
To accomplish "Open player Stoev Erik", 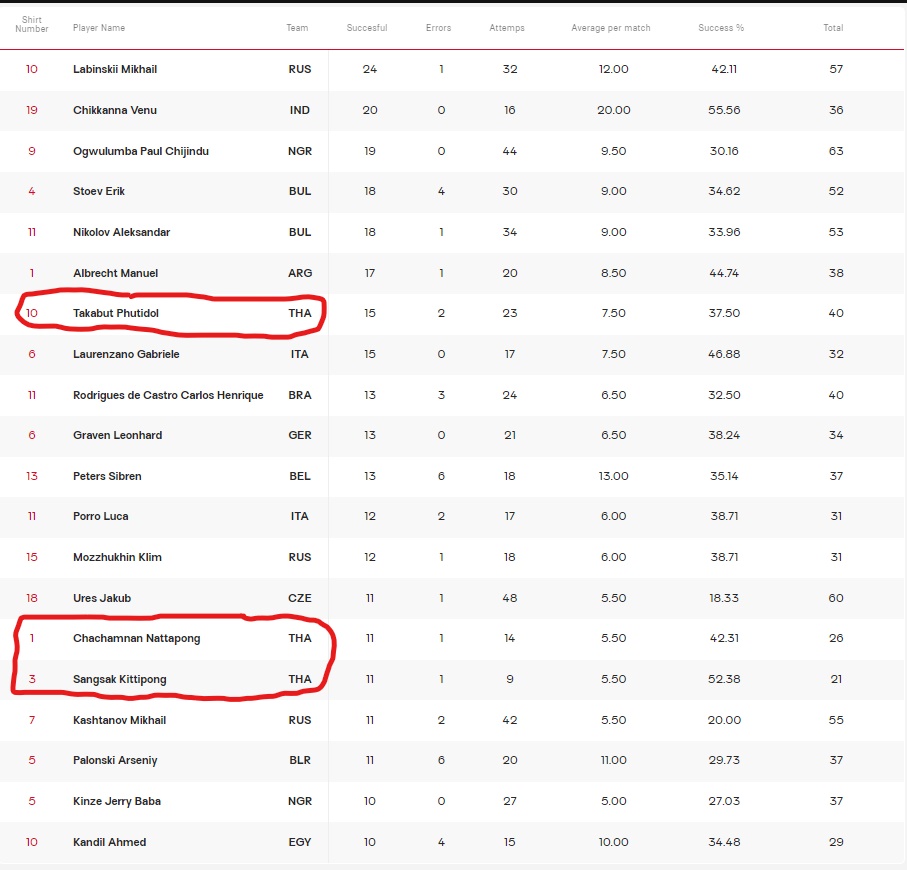I will (x=99, y=191).
